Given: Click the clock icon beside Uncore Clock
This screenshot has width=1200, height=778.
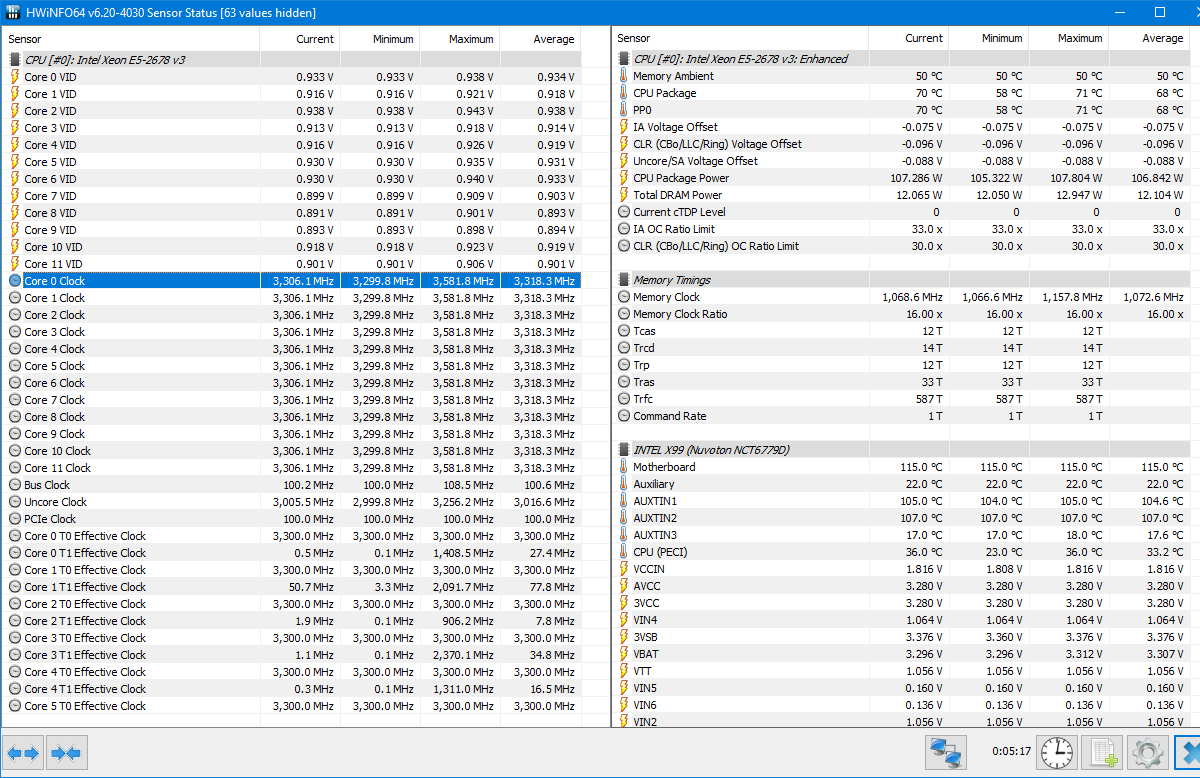Looking at the screenshot, I should coord(15,502).
